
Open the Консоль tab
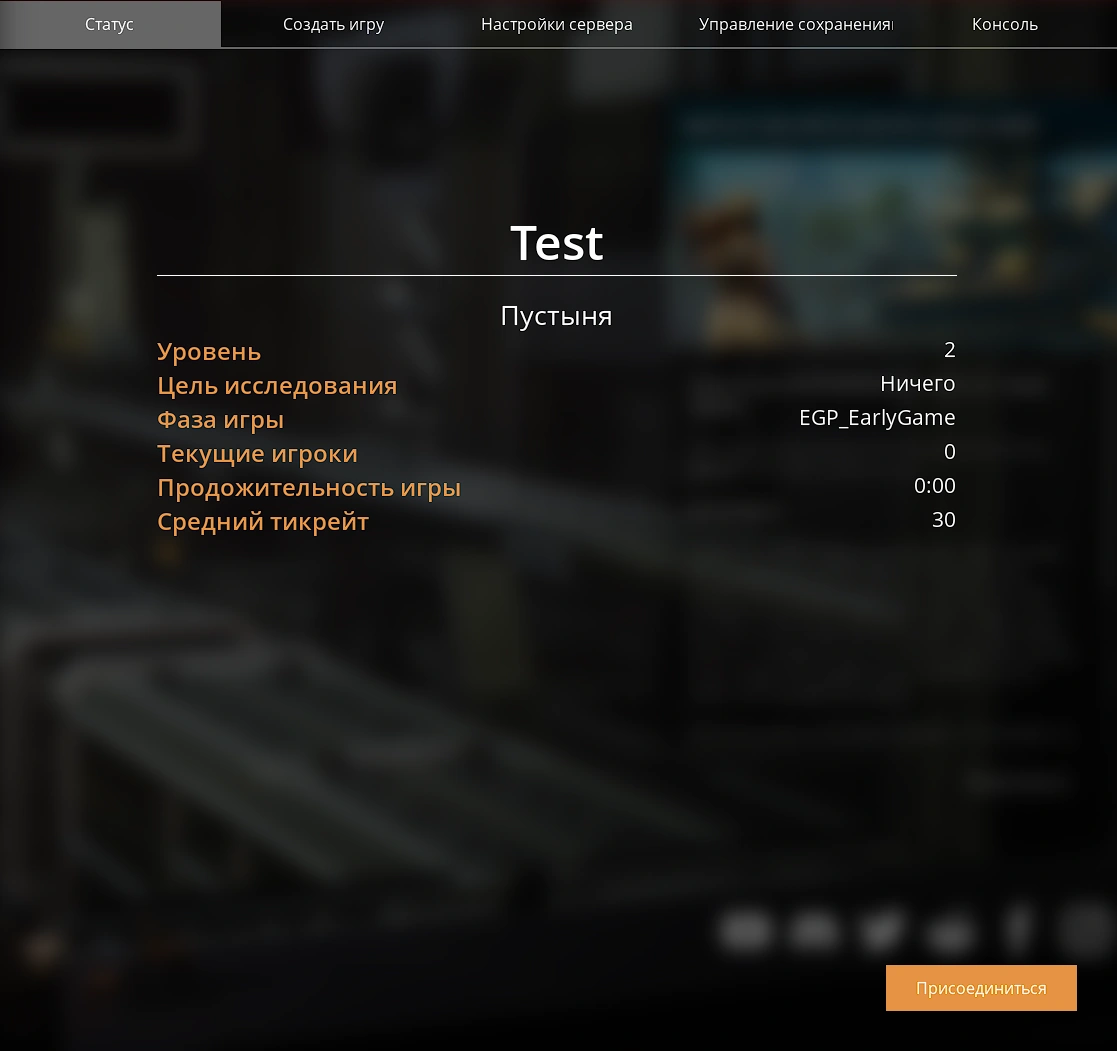point(1004,24)
